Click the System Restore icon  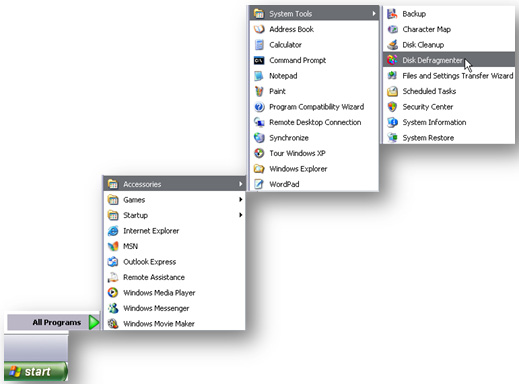[x=392, y=138]
